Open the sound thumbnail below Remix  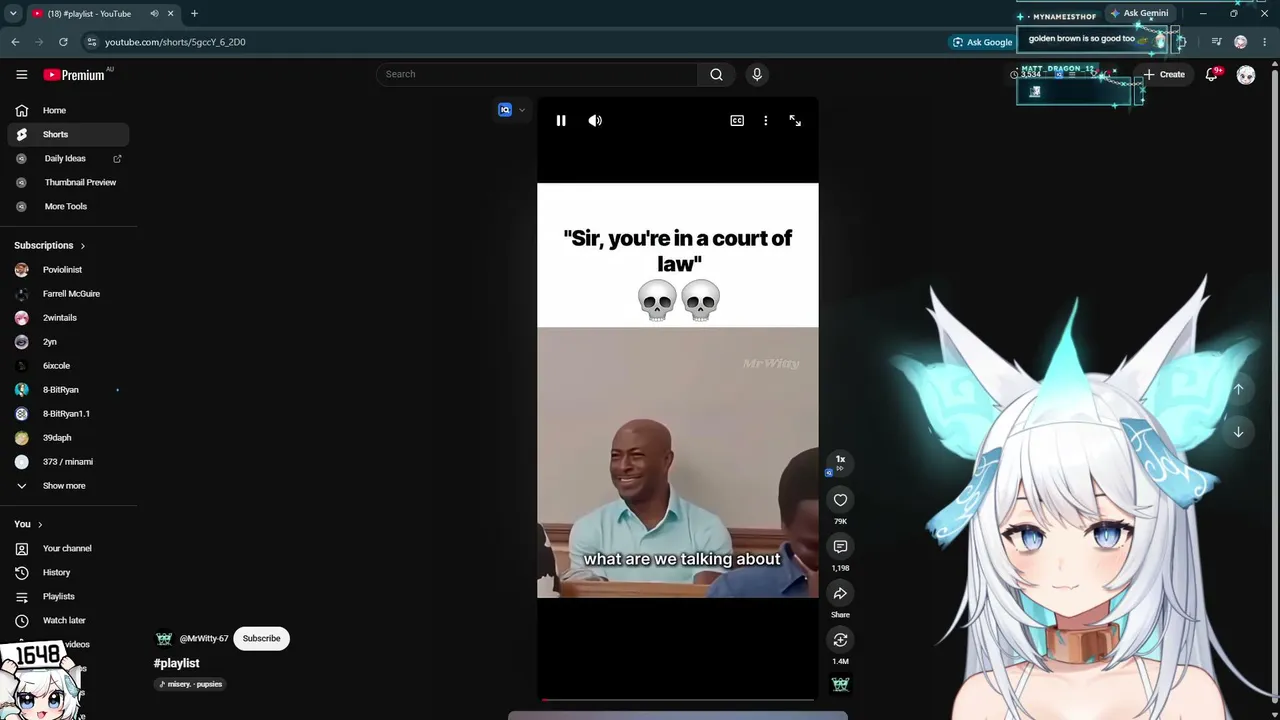tap(840, 684)
